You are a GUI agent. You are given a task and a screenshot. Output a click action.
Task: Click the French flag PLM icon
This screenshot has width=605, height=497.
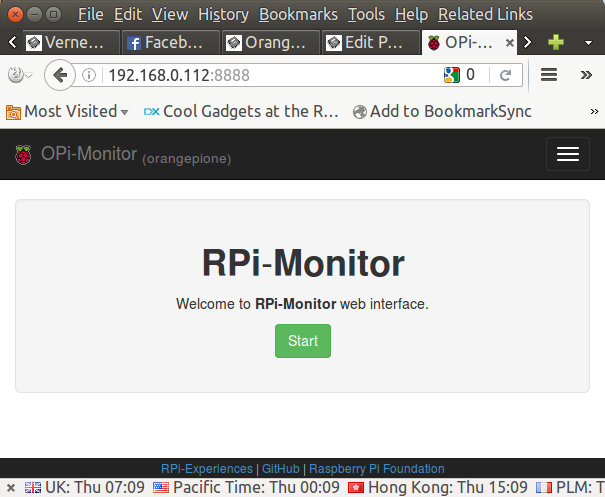pyautogui.click(x=544, y=488)
